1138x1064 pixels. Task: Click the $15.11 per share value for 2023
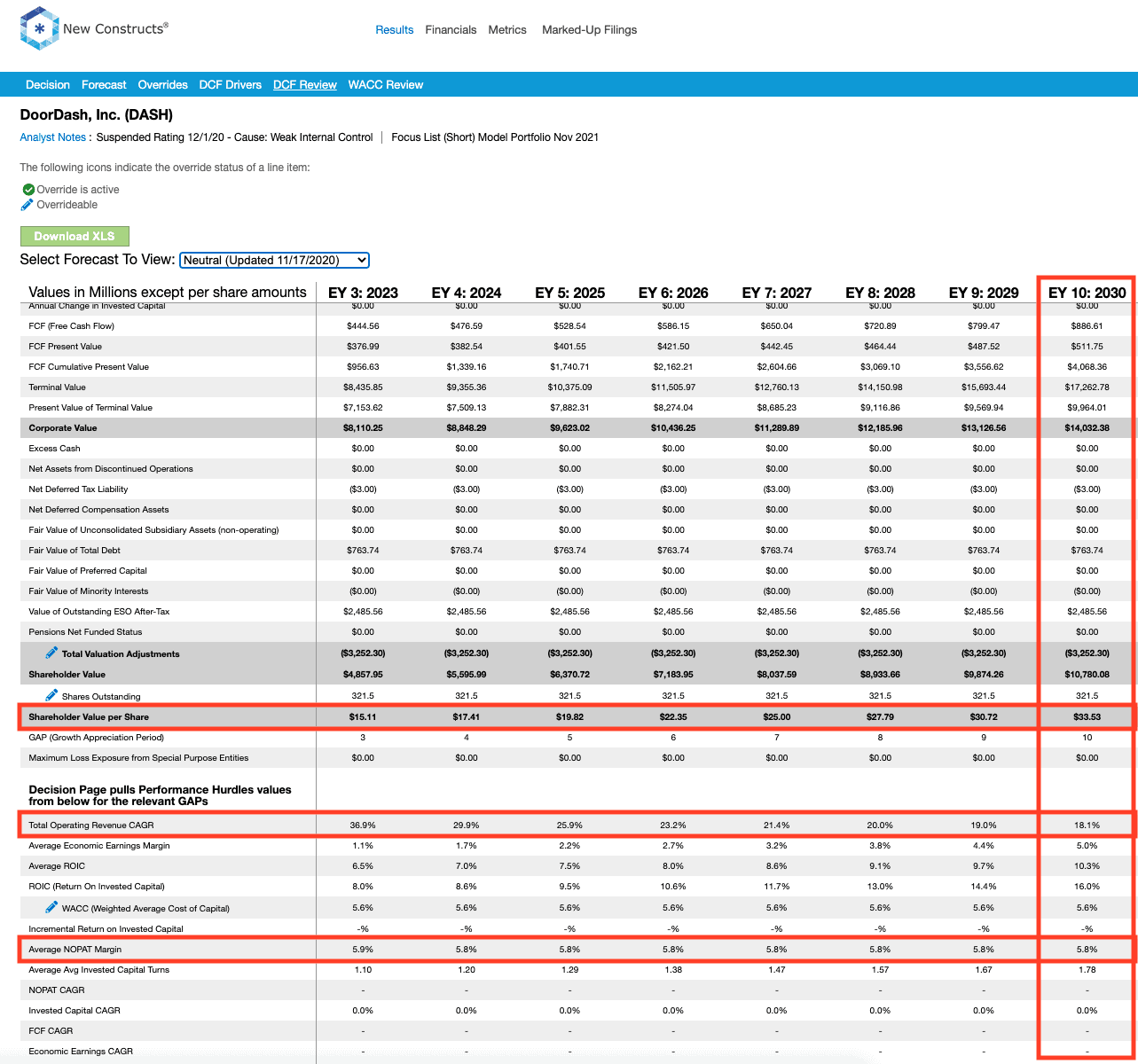click(363, 717)
